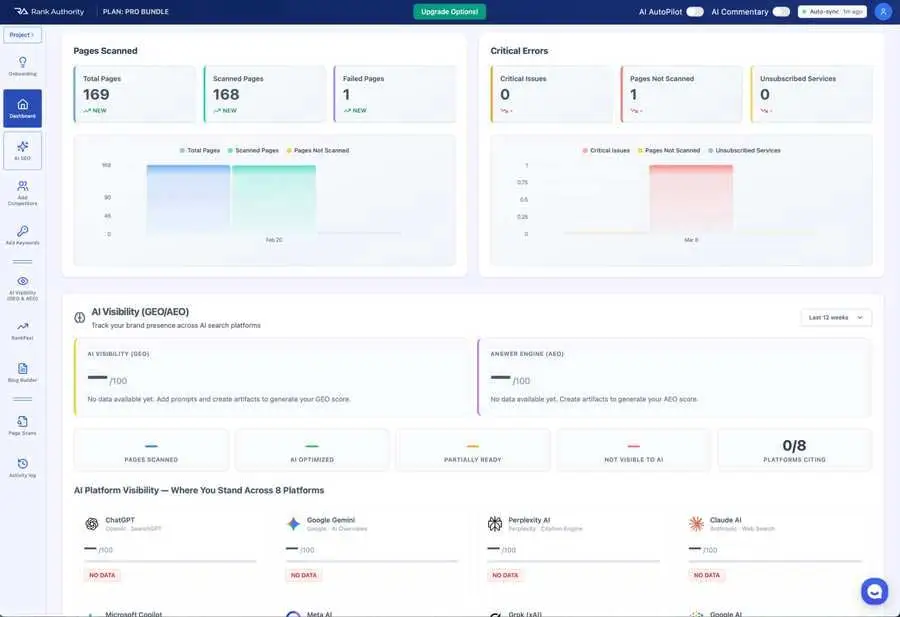Click the Google Gemini score progress bar
This screenshot has width=900, height=617.
[372, 561]
